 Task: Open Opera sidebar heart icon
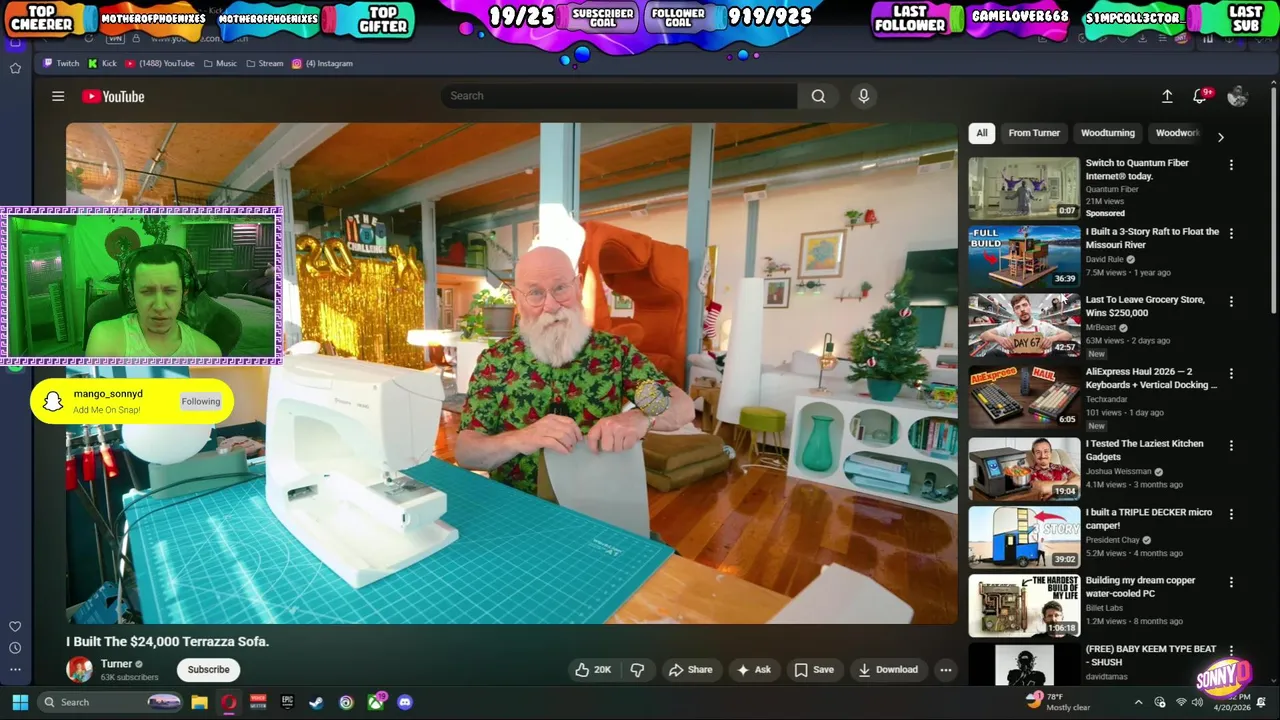(15, 626)
